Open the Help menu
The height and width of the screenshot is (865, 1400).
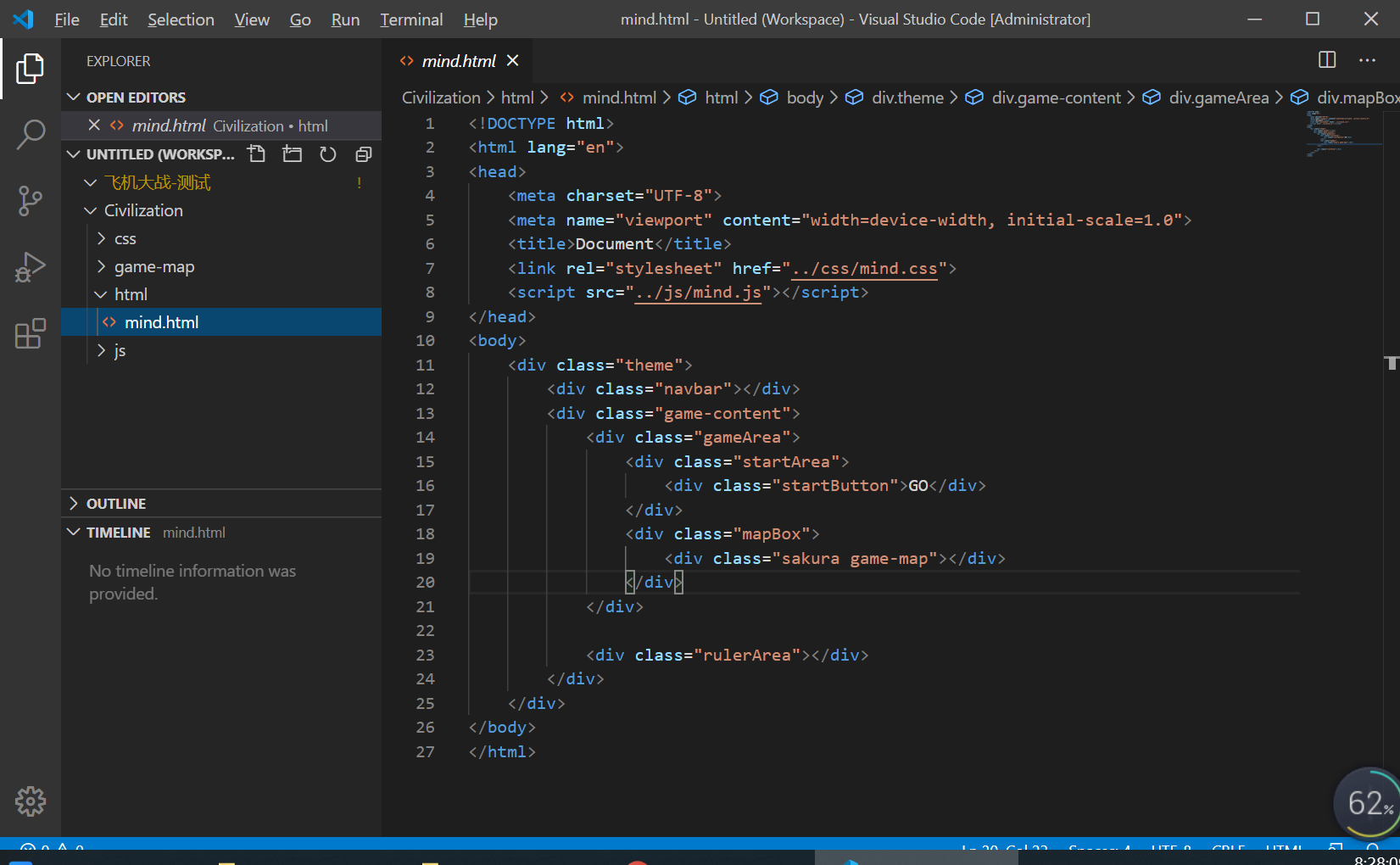(x=480, y=20)
